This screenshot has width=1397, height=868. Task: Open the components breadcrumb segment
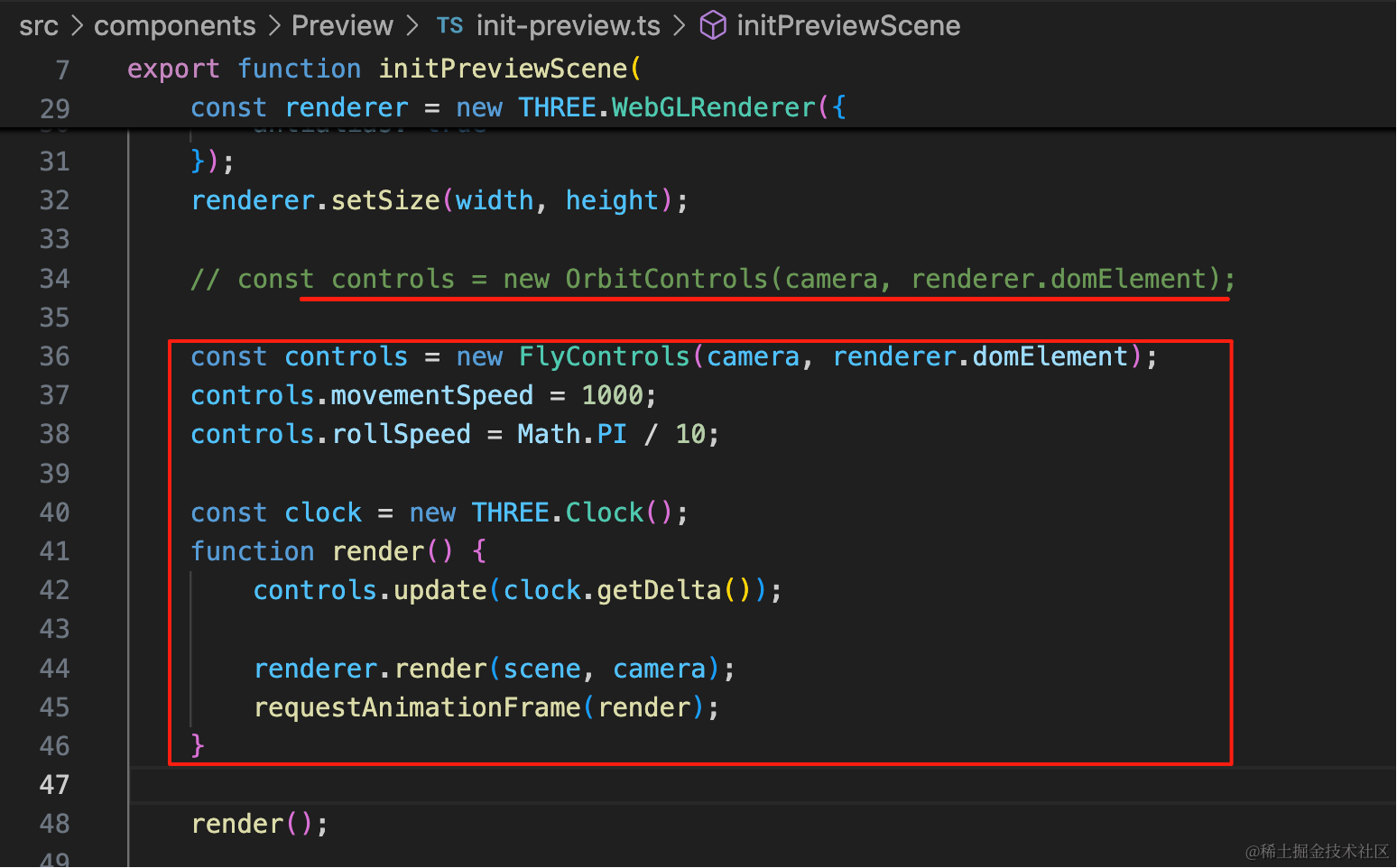[175, 26]
